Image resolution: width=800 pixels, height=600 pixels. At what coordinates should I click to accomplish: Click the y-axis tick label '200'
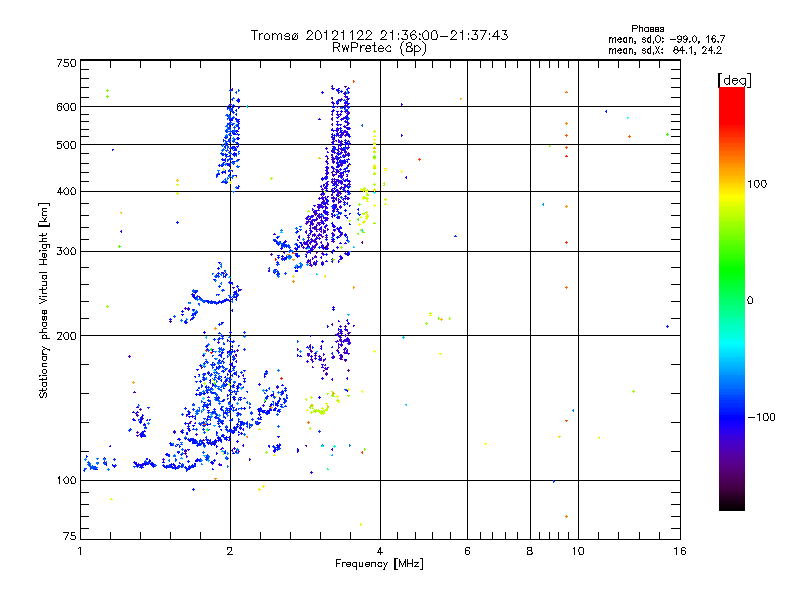pos(67,336)
